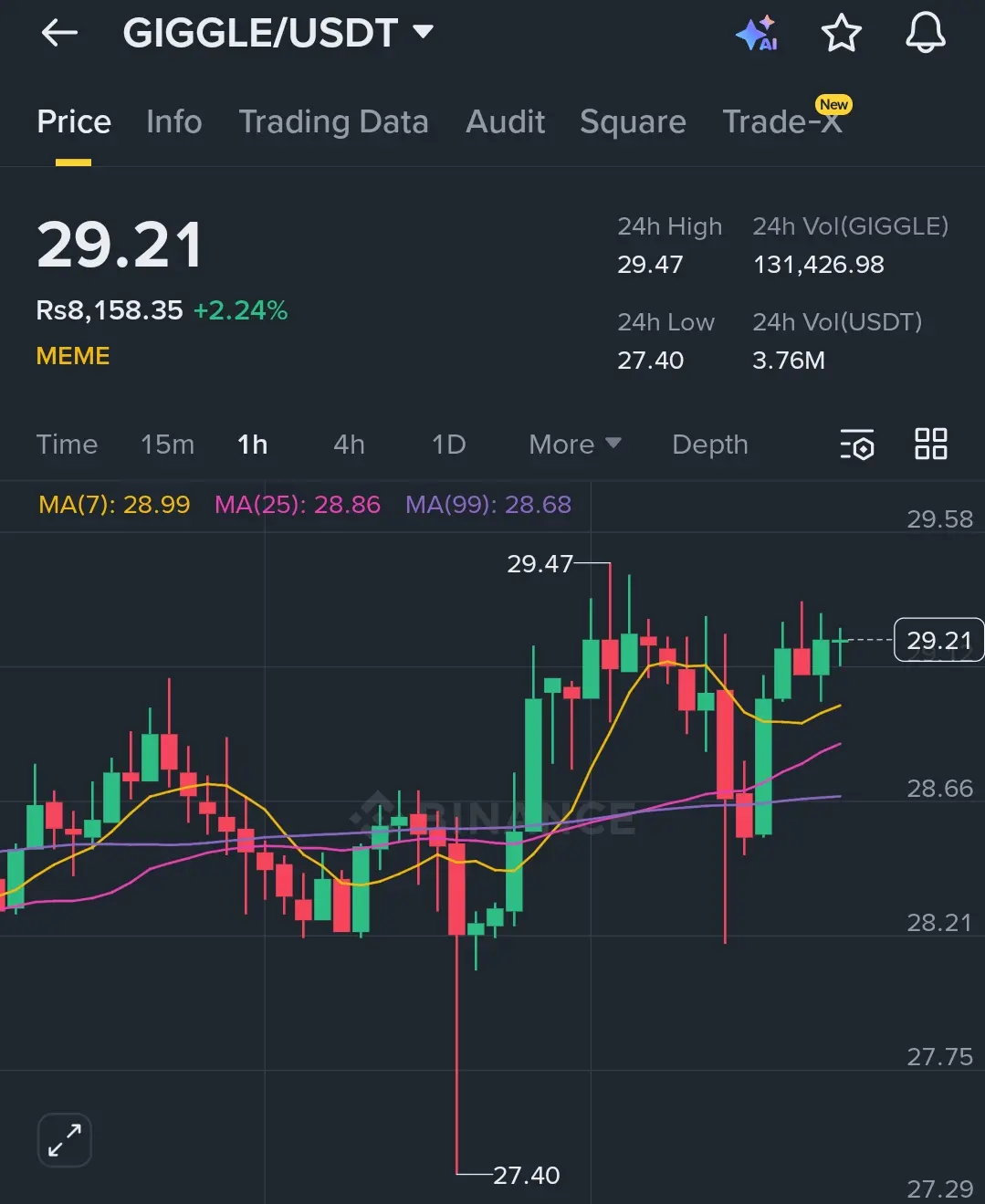The height and width of the screenshot is (1204, 985).
Task: Tap the +2.24% change value
Action: coord(240,310)
